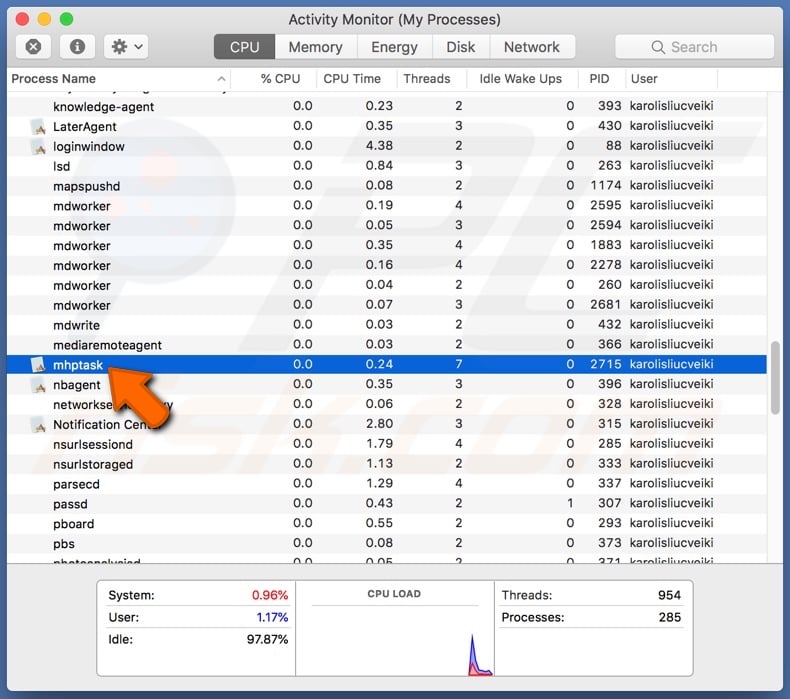Select mdworker with PID 260
Viewport: 790px width, 699px height.
click(x=387, y=285)
